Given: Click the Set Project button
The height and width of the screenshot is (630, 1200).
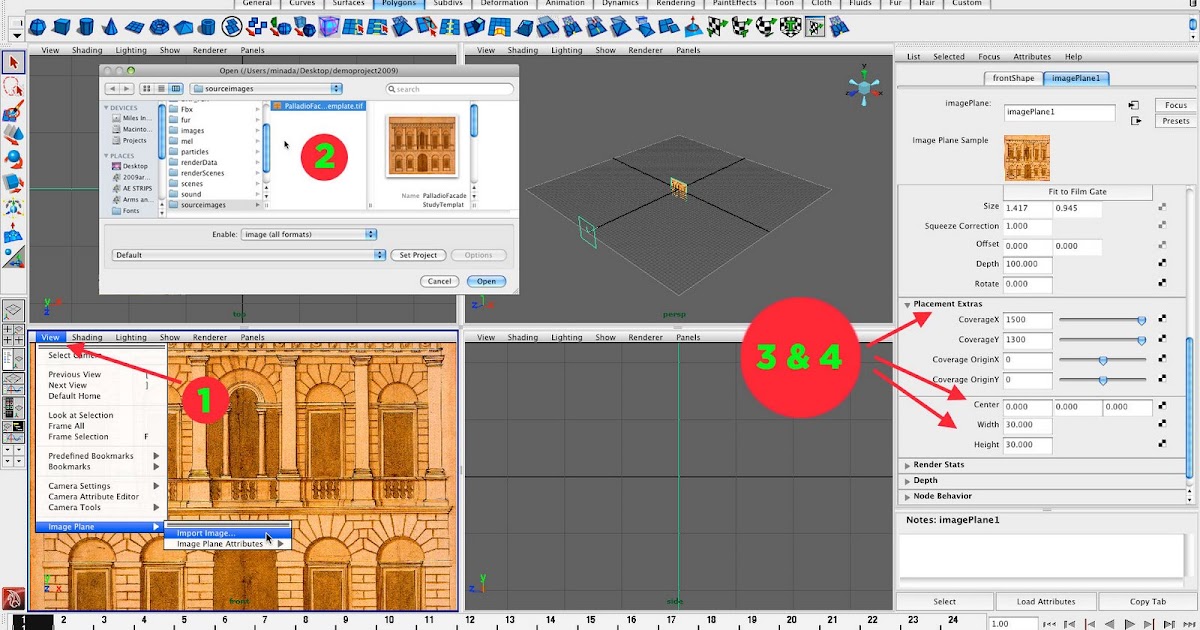Looking at the screenshot, I should coord(418,255).
